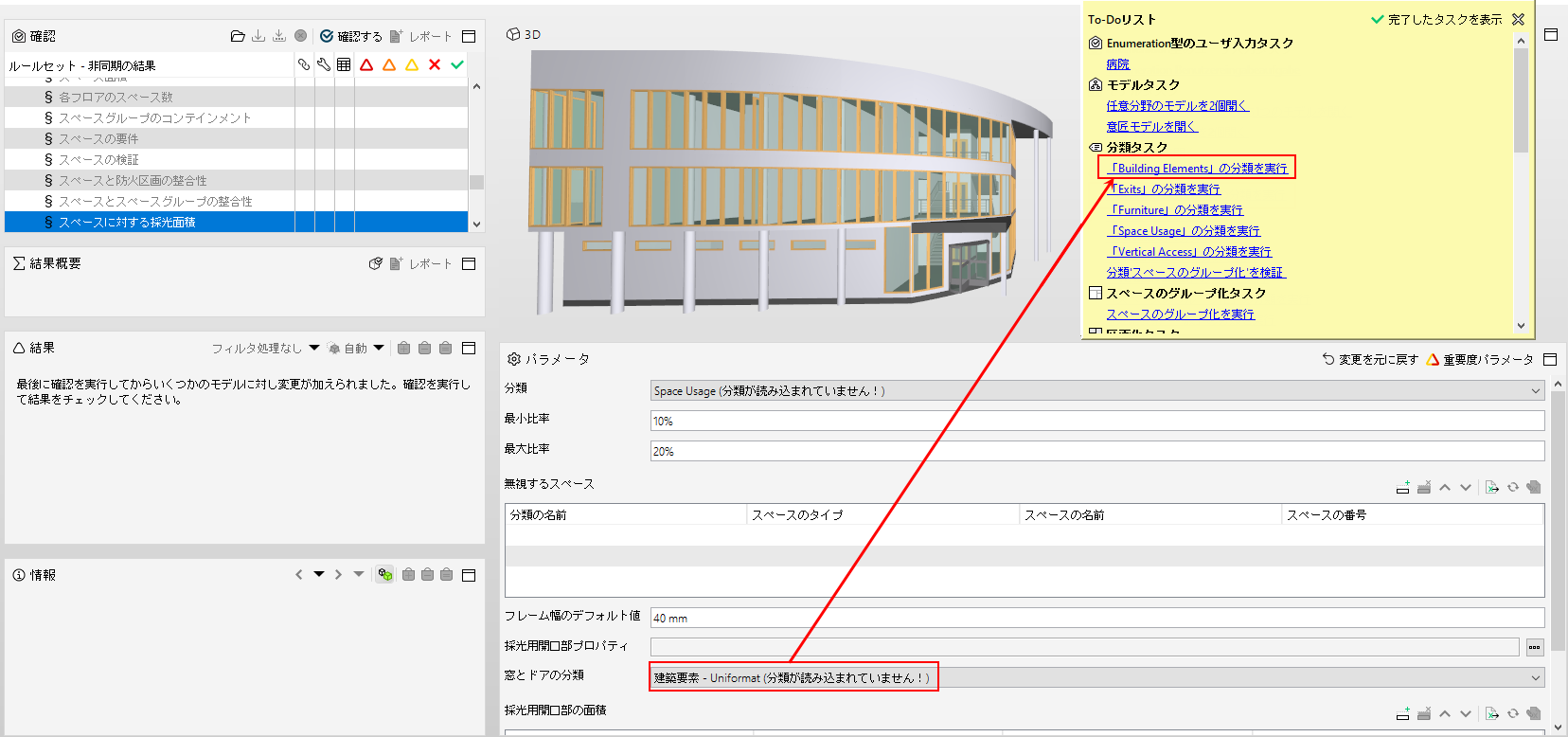
Task: Toggle the yellow triangle severity filter
Action: (412, 64)
